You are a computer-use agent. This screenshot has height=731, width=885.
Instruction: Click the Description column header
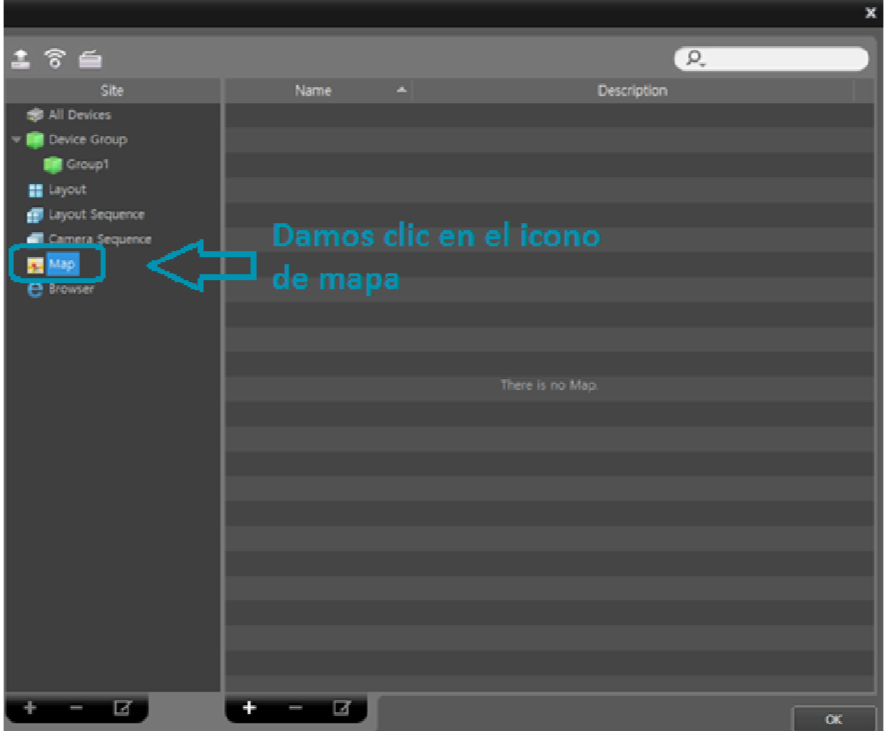[x=633, y=91]
